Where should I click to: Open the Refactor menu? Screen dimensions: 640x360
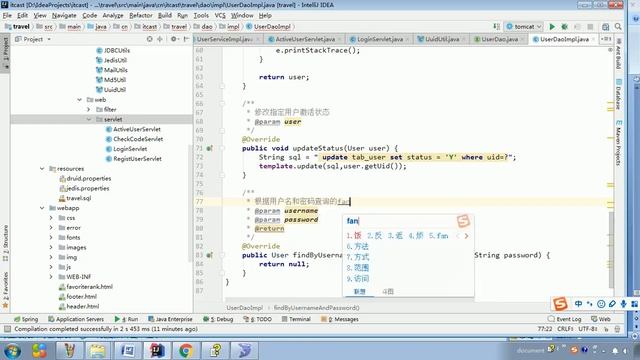140,16
